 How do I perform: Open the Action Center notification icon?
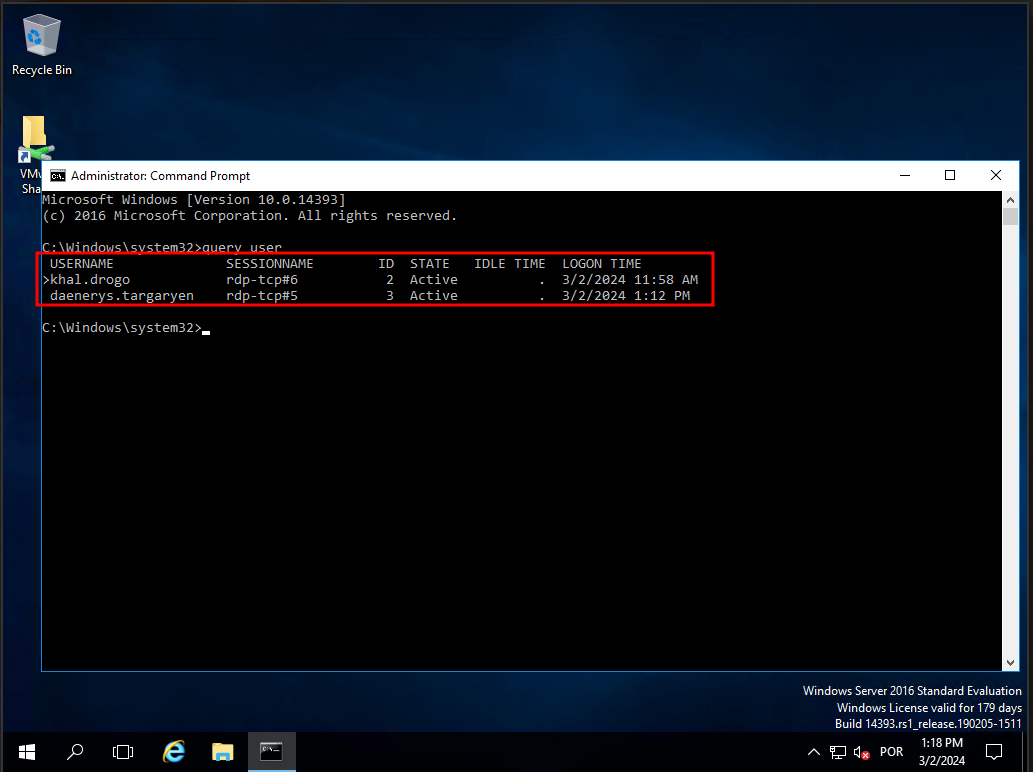click(x=994, y=751)
